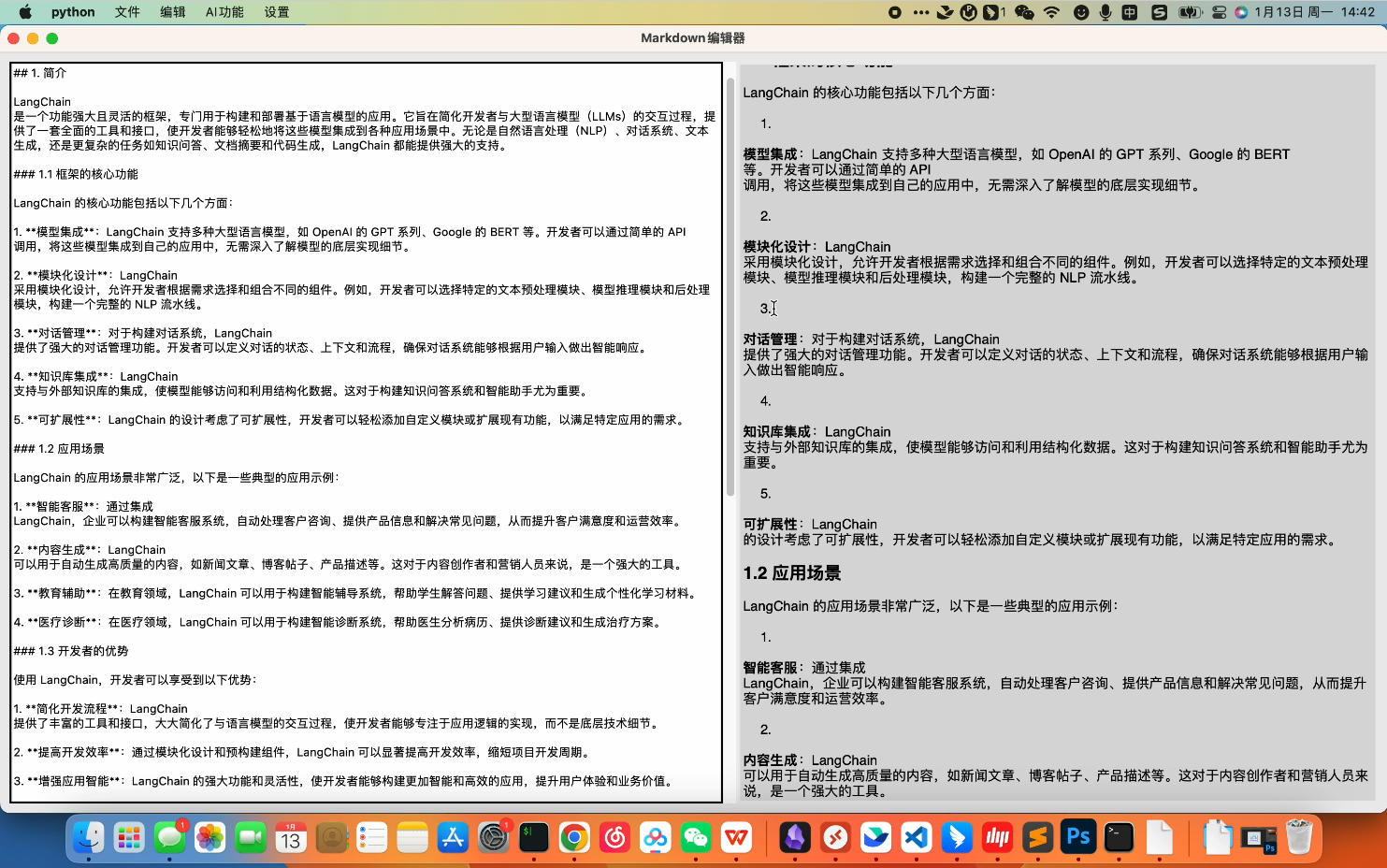Image resolution: width=1387 pixels, height=868 pixels.
Task: Open the AI功能 menu
Action: click(224, 12)
